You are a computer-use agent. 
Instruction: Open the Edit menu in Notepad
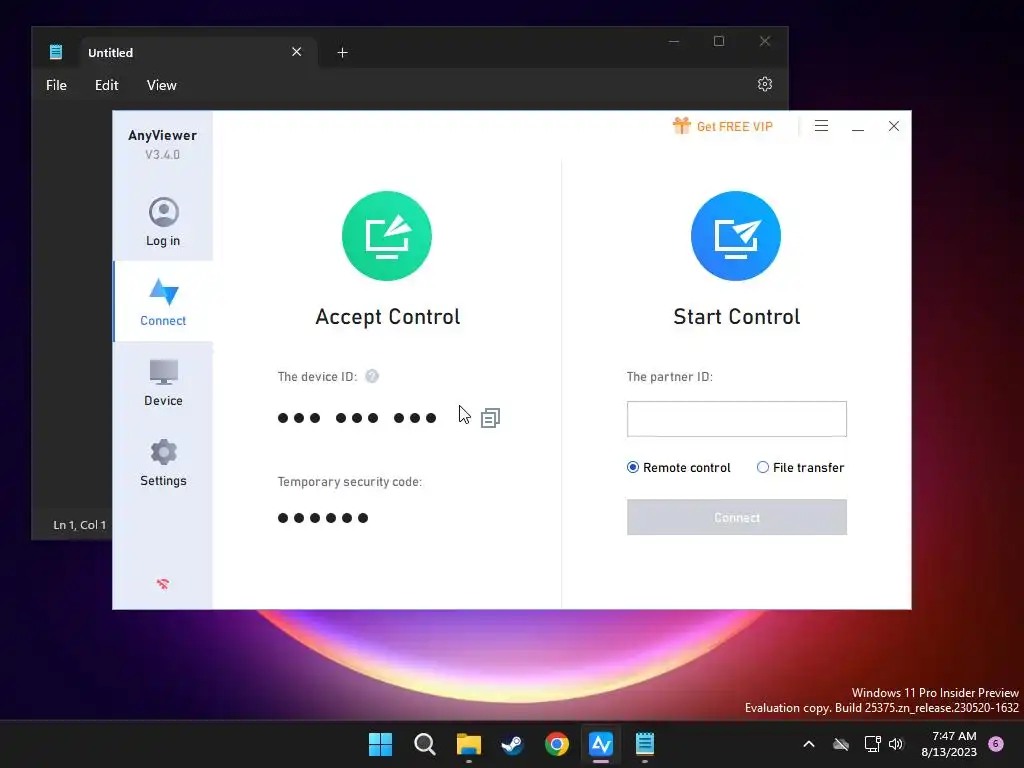coord(106,86)
